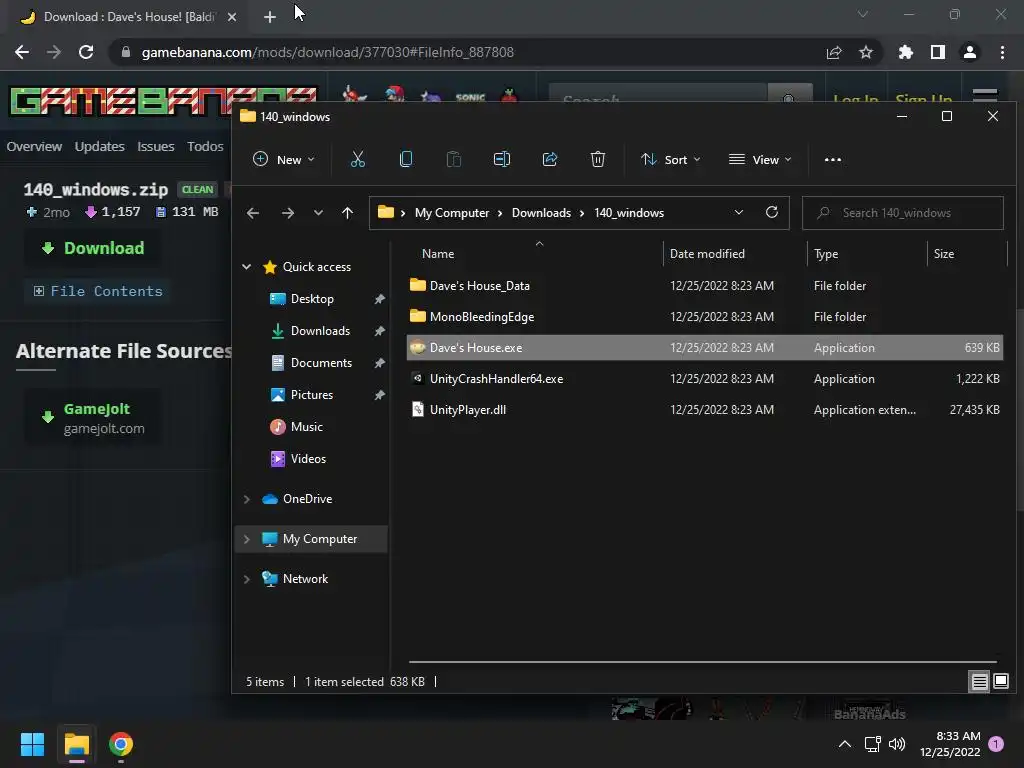1024x768 pixels.
Task: Click the Search 140_windows field
Action: 903,213
